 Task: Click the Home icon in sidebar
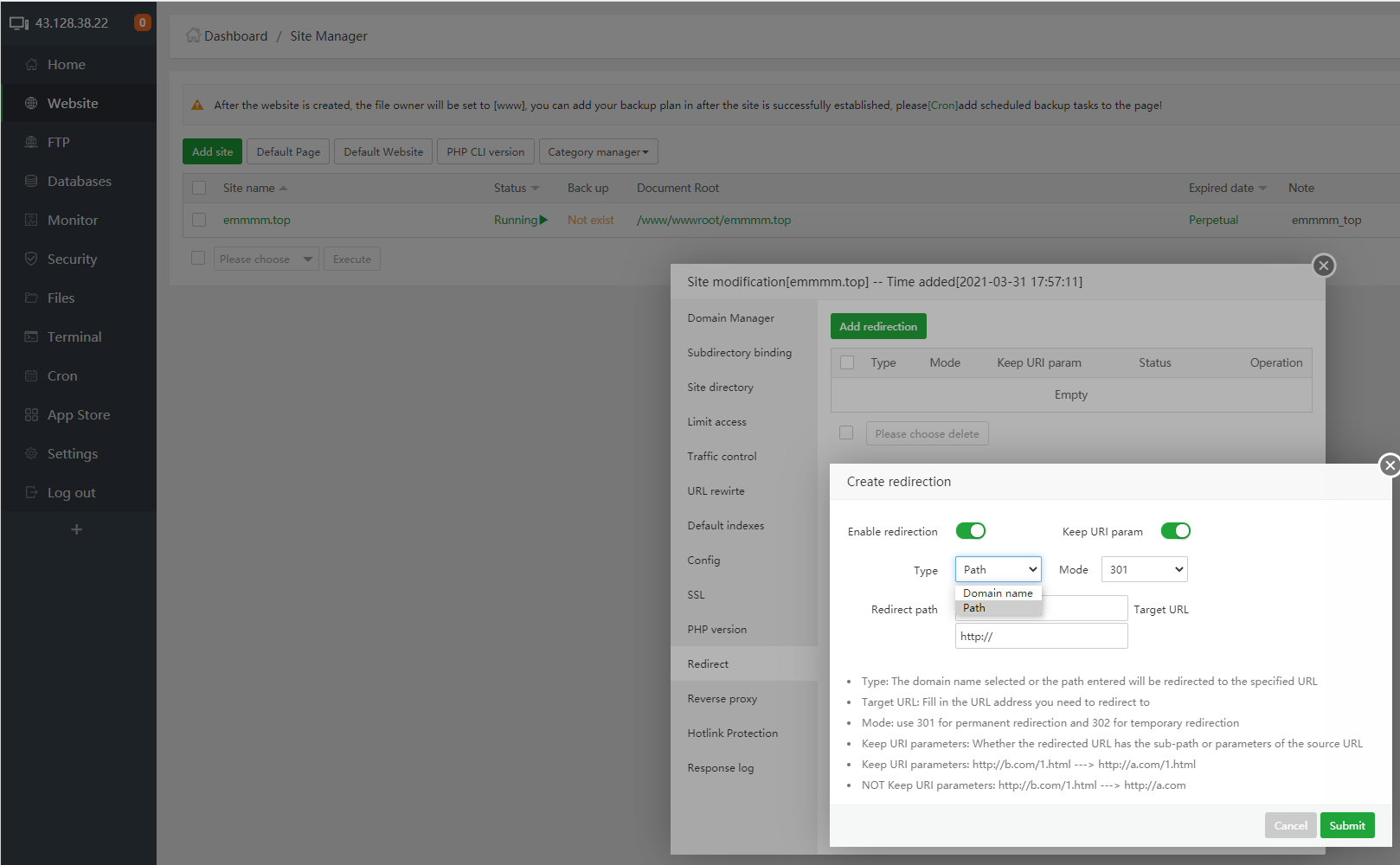tap(31, 65)
